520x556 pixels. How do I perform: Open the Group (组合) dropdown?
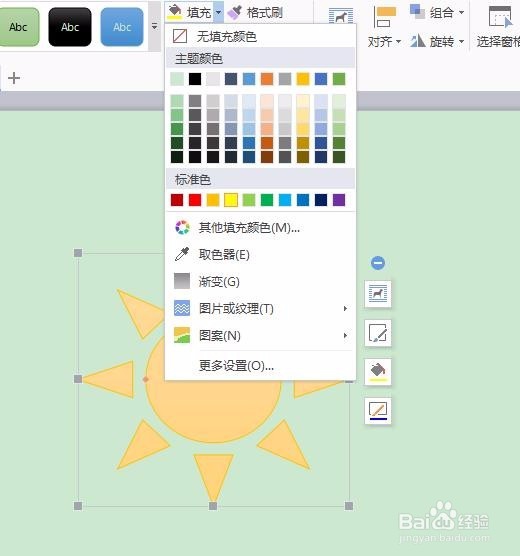446,13
